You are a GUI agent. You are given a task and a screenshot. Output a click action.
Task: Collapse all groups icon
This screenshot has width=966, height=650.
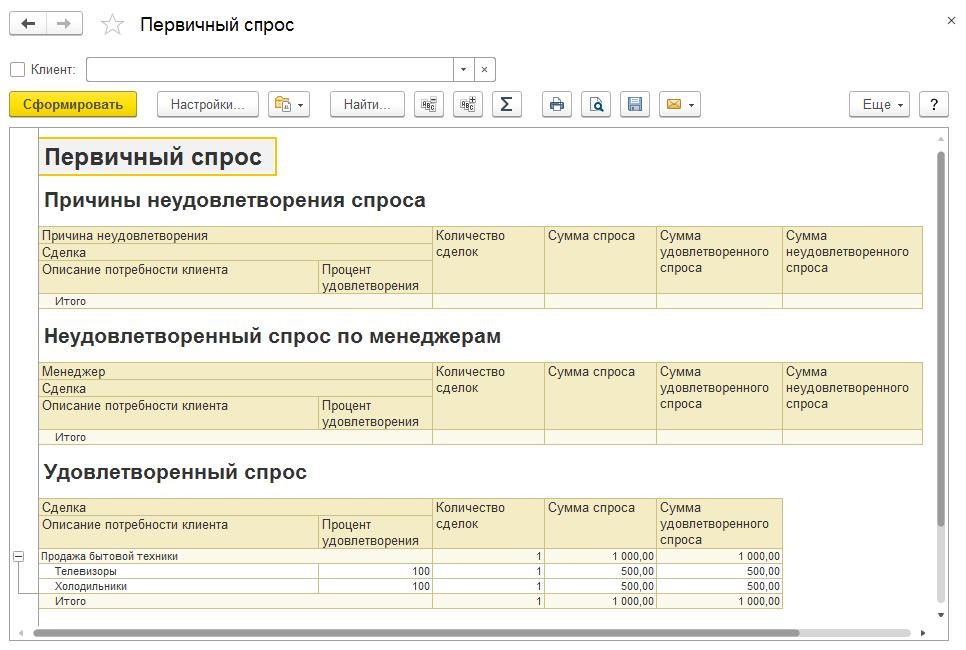[x=429, y=105]
